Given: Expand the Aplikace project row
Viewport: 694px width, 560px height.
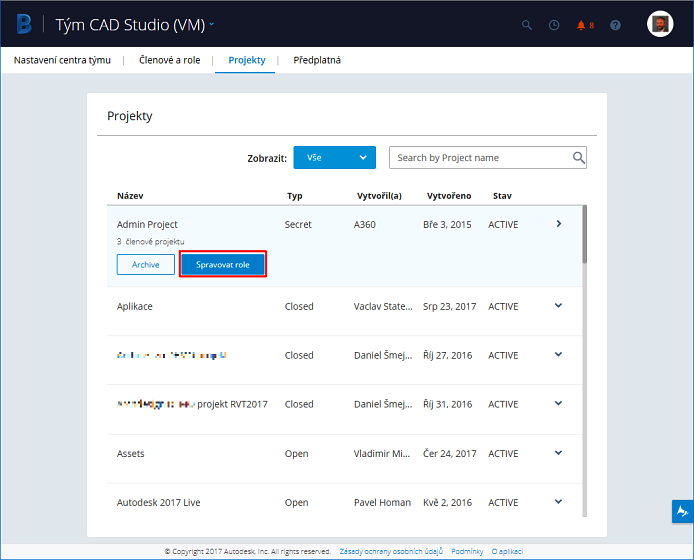Looking at the screenshot, I should [x=558, y=306].
